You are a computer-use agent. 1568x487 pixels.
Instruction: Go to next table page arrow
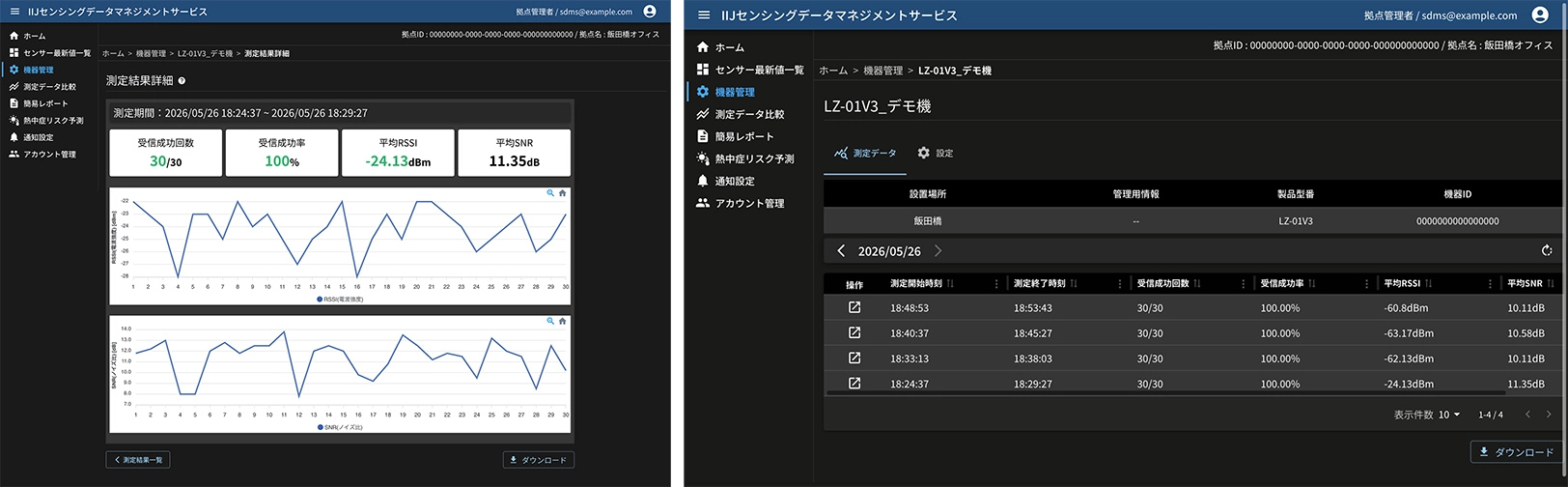[1549, 415]
